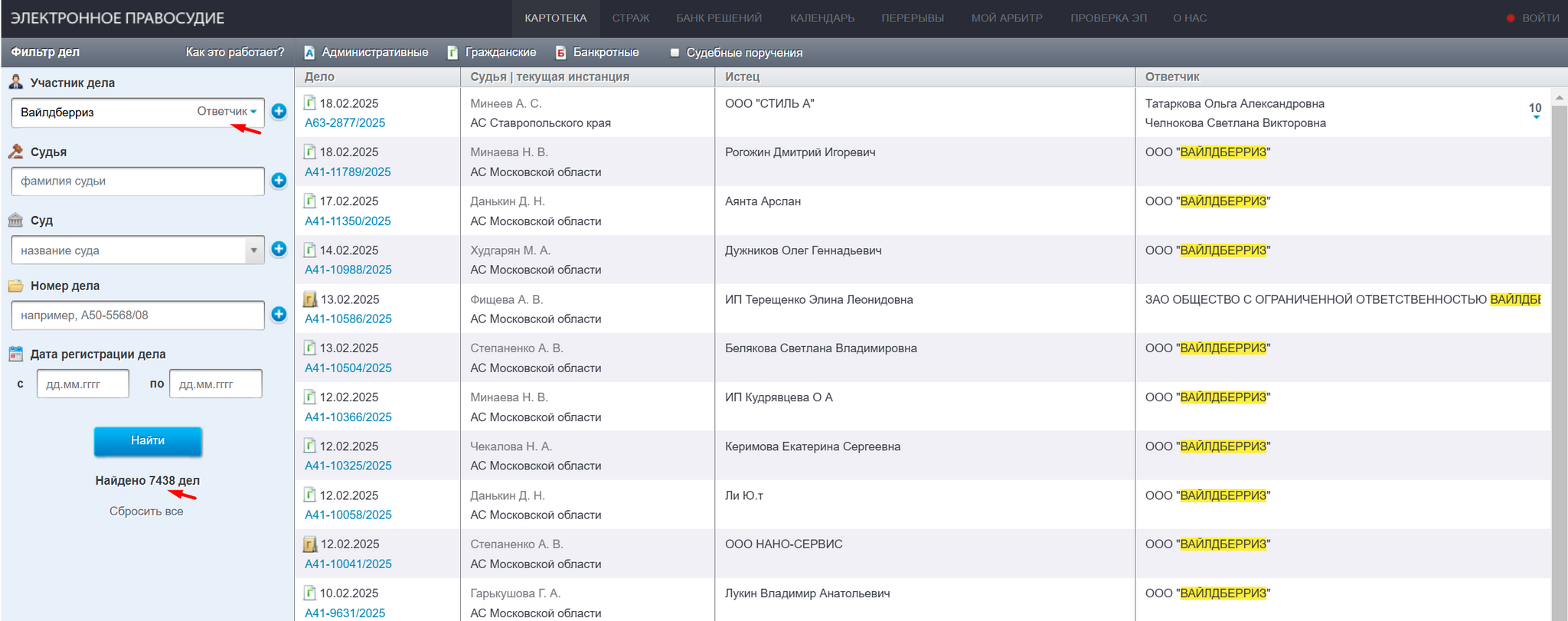
Task: Click the Найти search button
Action: point(148,441)
